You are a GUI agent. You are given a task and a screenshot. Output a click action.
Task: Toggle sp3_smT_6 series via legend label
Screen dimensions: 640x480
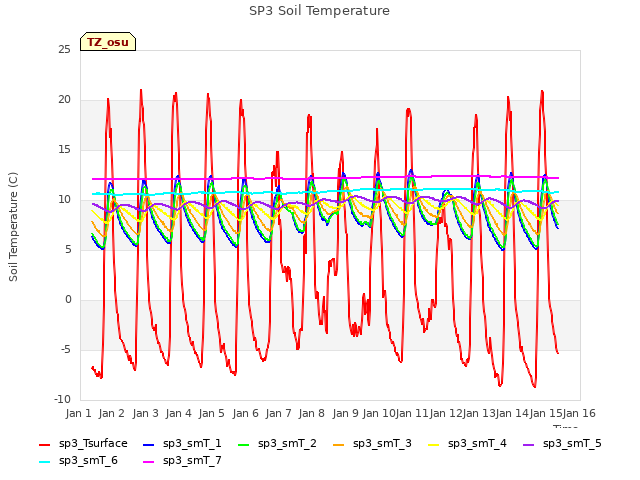point(88,461)
